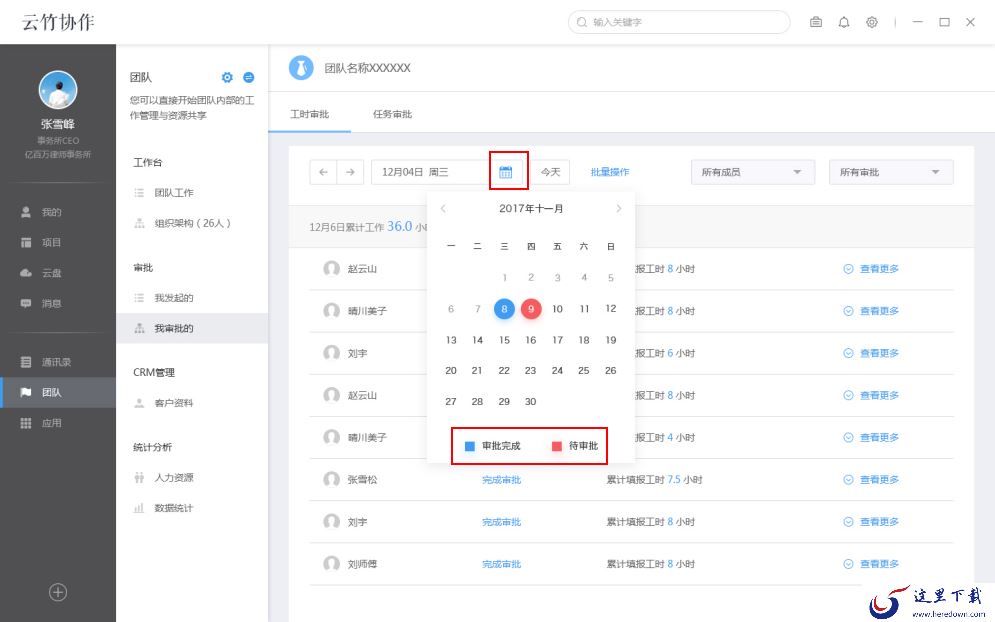
Task: Click the team settings gear icon
Action: click(x=227, y=77)
